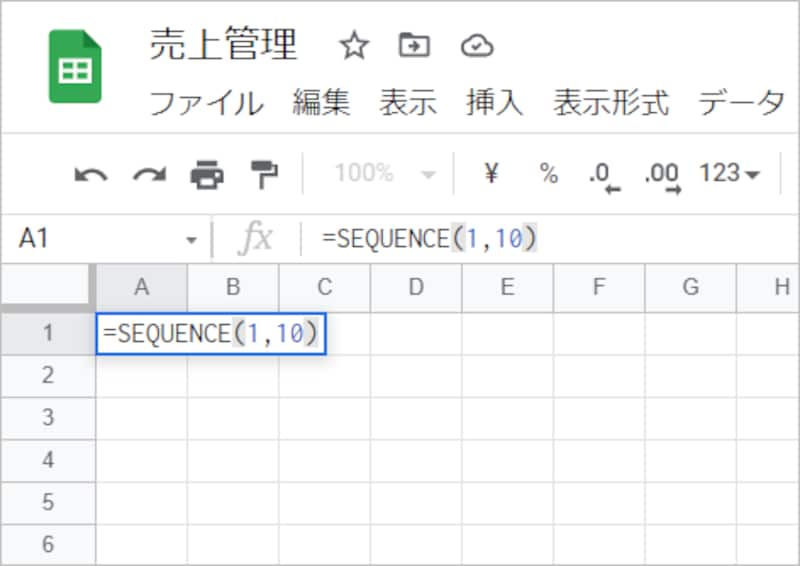The image size is (800, 566).
Task: Open the 100% zoom dropdown
Action: pyautogui.click(x=385, y=173)
